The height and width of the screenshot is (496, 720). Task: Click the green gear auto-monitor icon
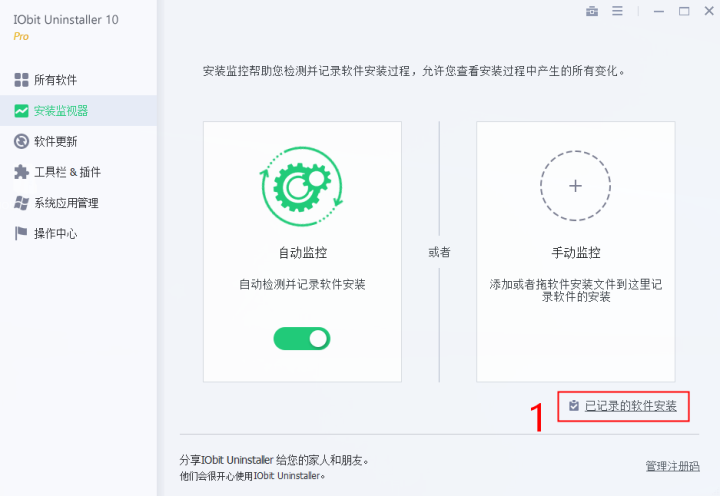[302, 186]
